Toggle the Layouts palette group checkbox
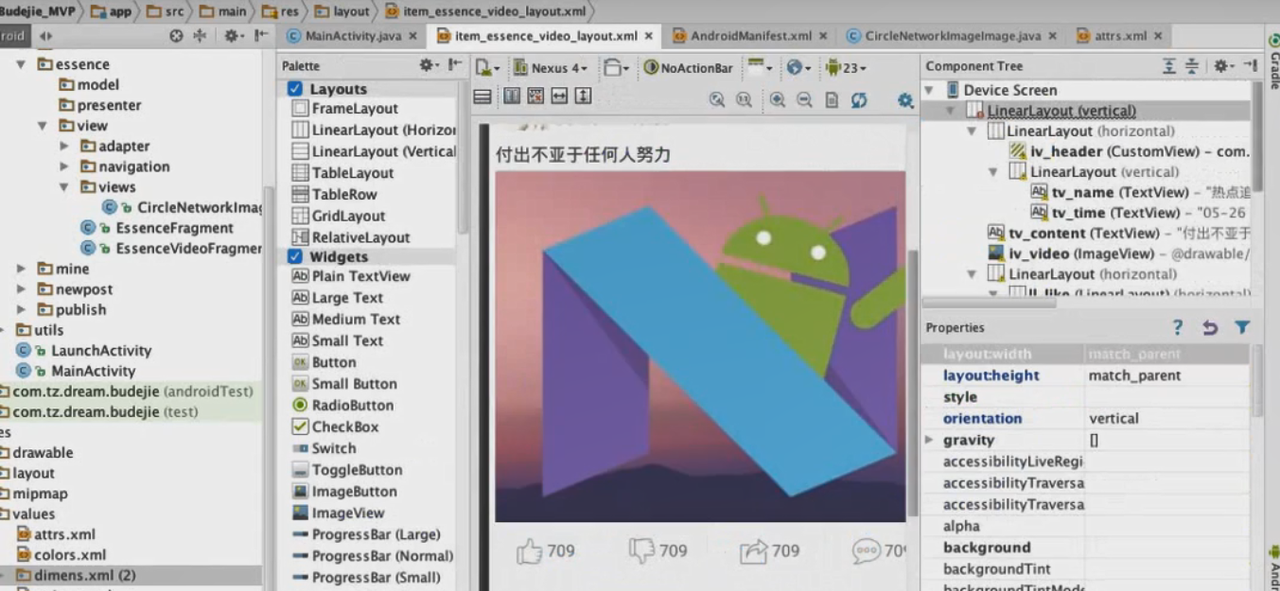 coord(295,89)
